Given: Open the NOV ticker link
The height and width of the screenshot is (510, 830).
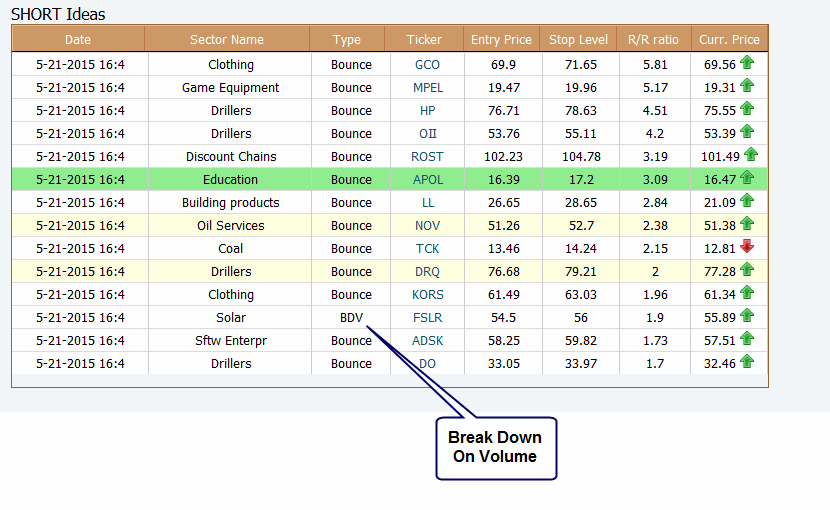Looking at the screenshot, I should click(x=427, y=226).
